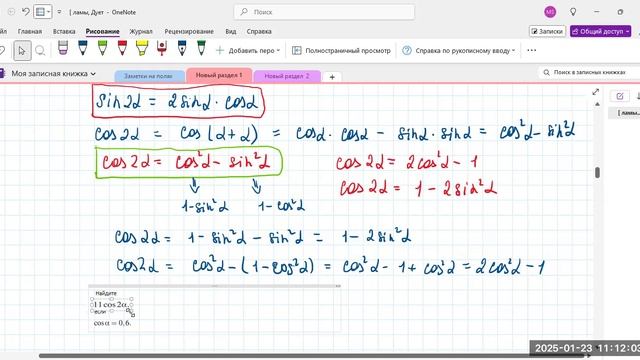The width and height of the screenshot is (640, 360).
Task: Switch to the Новый раздел 1 section tab
Action: pyautogui.click(x=219, y=76)
